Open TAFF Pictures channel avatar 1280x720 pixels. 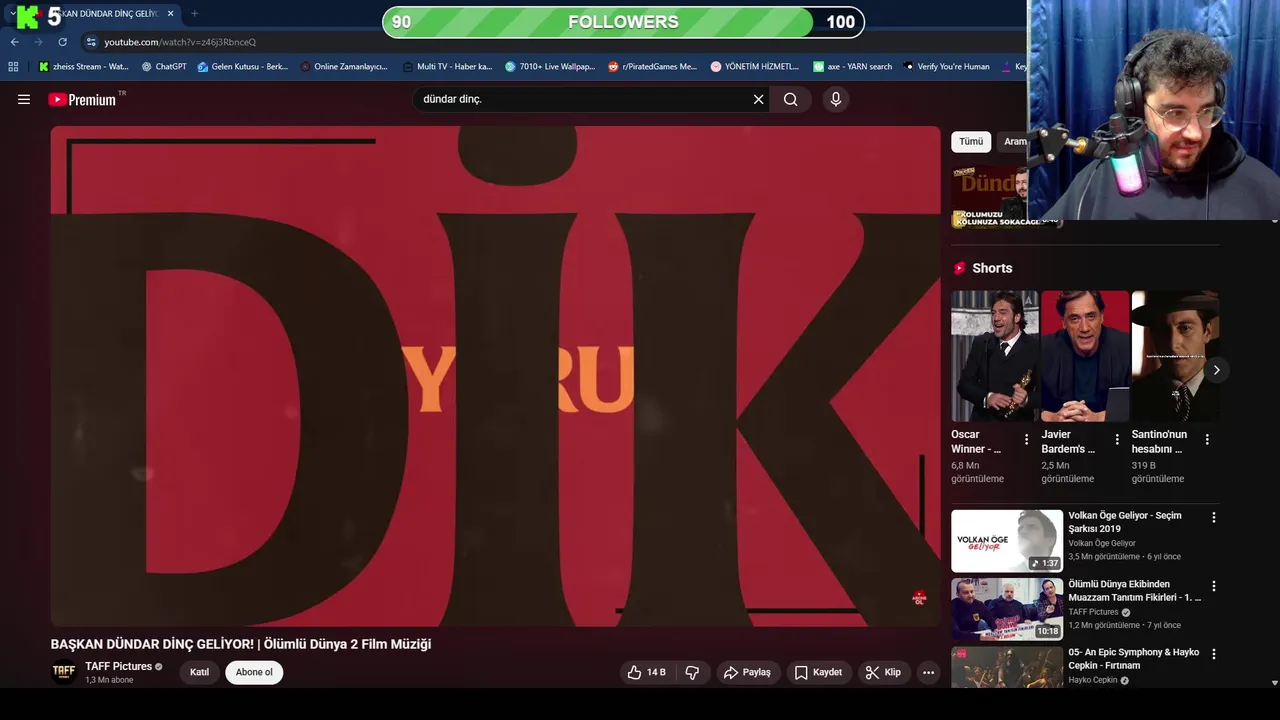tap(64, 672)
